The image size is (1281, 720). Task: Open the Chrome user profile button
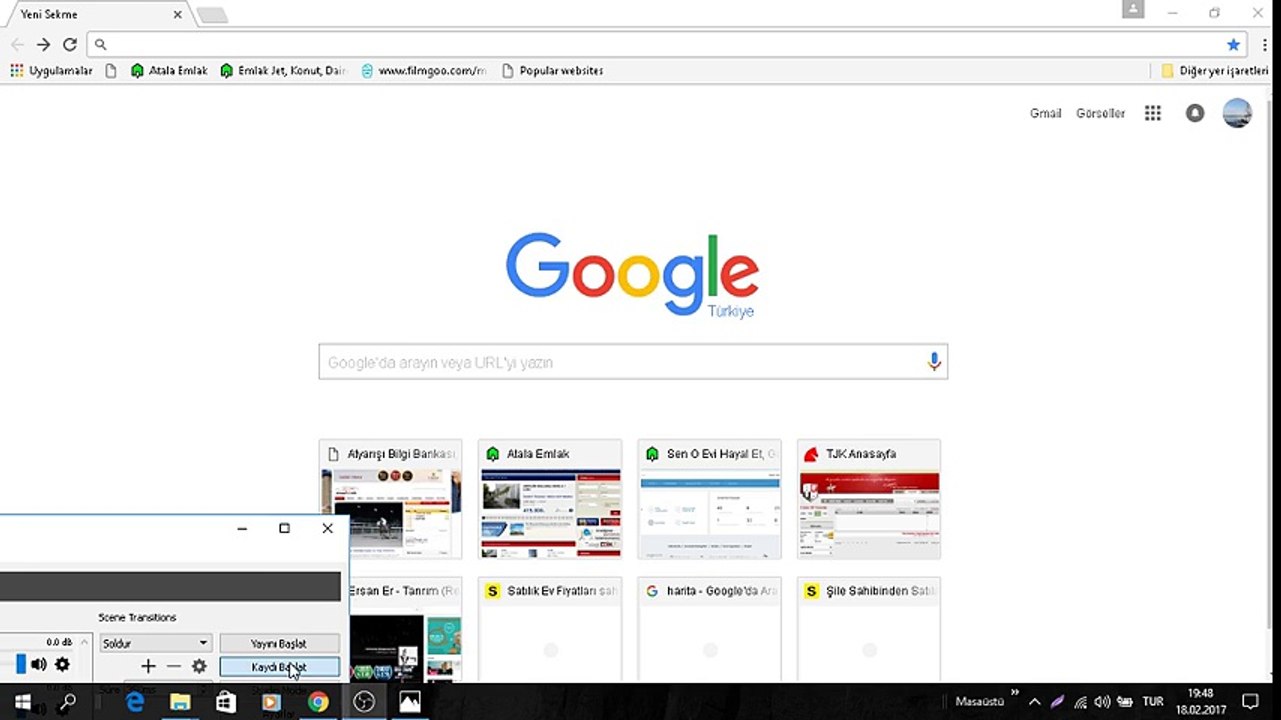[x=1132, y=9]
